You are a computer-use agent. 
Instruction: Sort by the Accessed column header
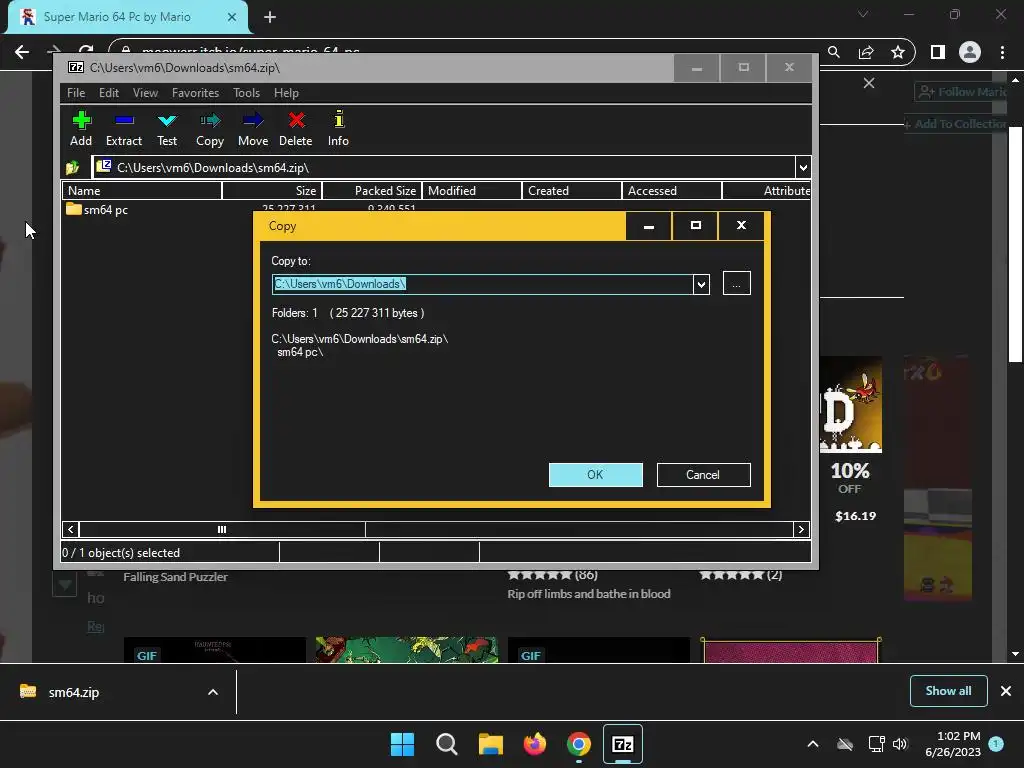tap(672, 191)
